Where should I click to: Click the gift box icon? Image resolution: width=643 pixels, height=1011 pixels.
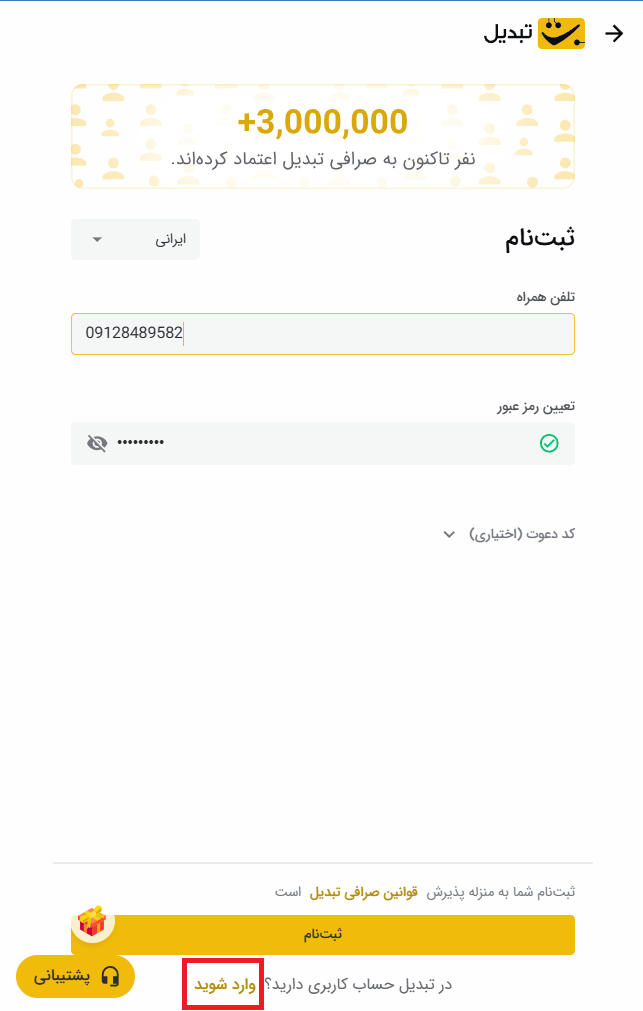point(92,921)
